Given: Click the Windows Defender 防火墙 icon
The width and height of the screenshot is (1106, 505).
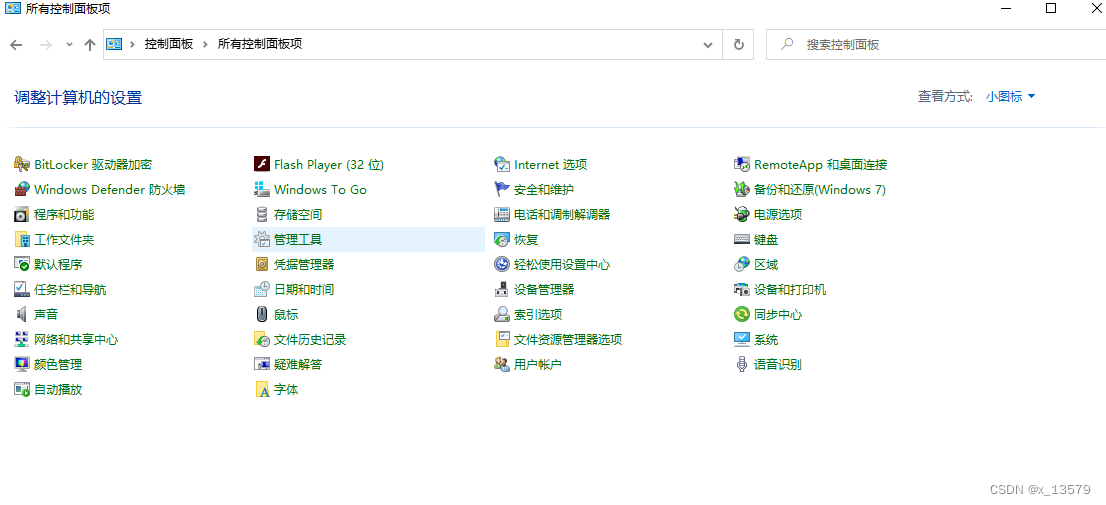Looking at the screenshot, I should click(x=22, y=190).
